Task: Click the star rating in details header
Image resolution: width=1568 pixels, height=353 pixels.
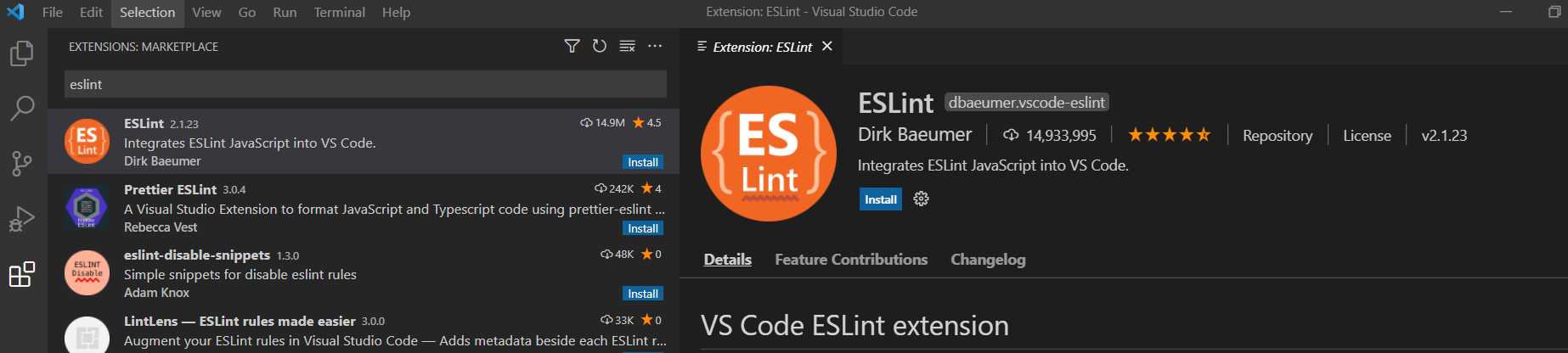Action: pos(1170,135)
